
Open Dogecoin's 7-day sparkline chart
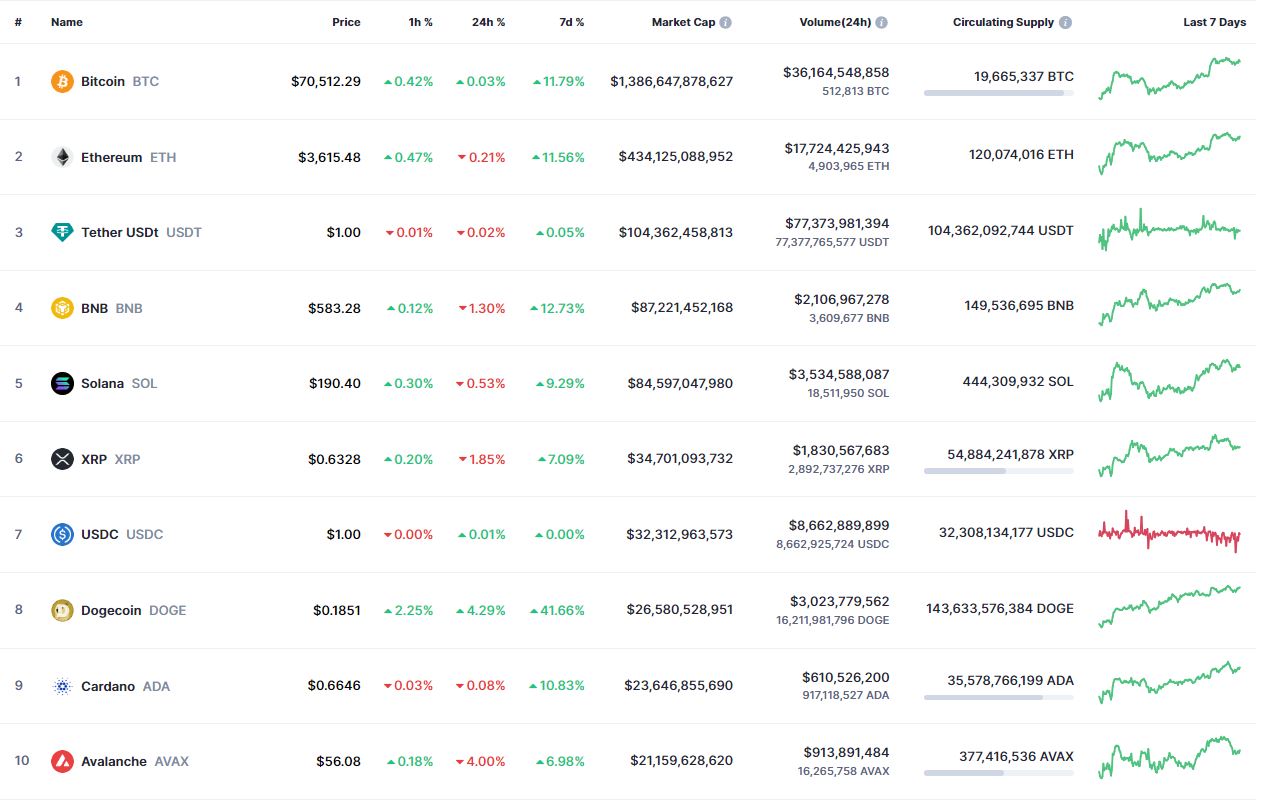[1169, 607]
